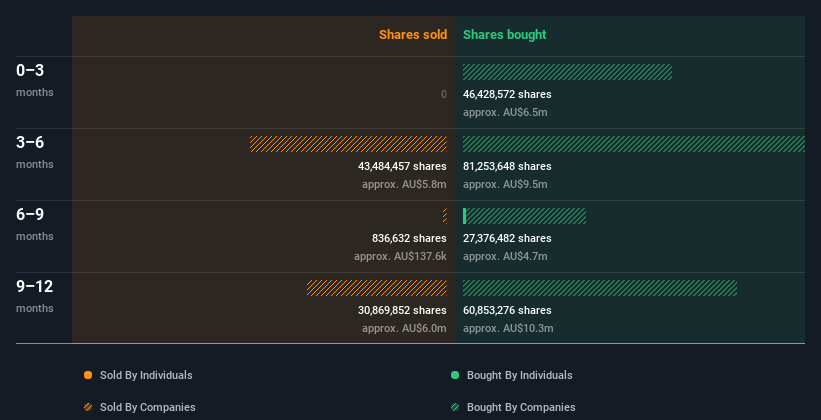Viewport: 821px width, 420px height.
Task: Select the 9–12 months row label
Action: 35,296
